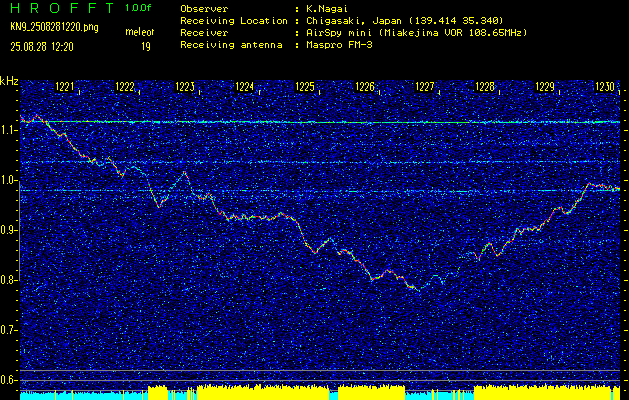Click antenna name Maspro FM-3
This screenshot has height=400, width=629.
[x=339, y=45]
